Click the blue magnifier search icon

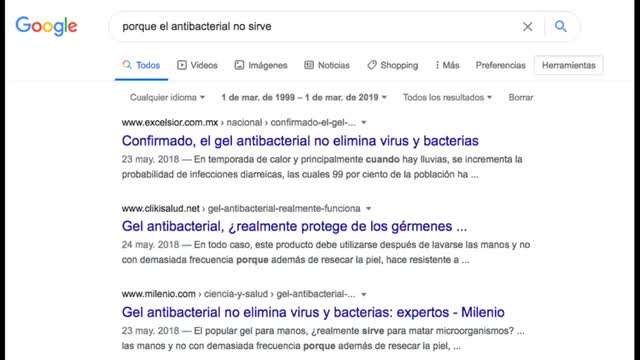click(x=561, y=27)
